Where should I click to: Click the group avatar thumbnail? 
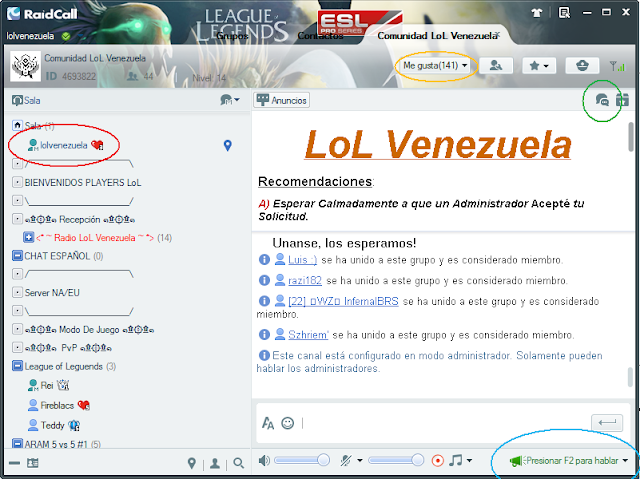pos(25,66)
